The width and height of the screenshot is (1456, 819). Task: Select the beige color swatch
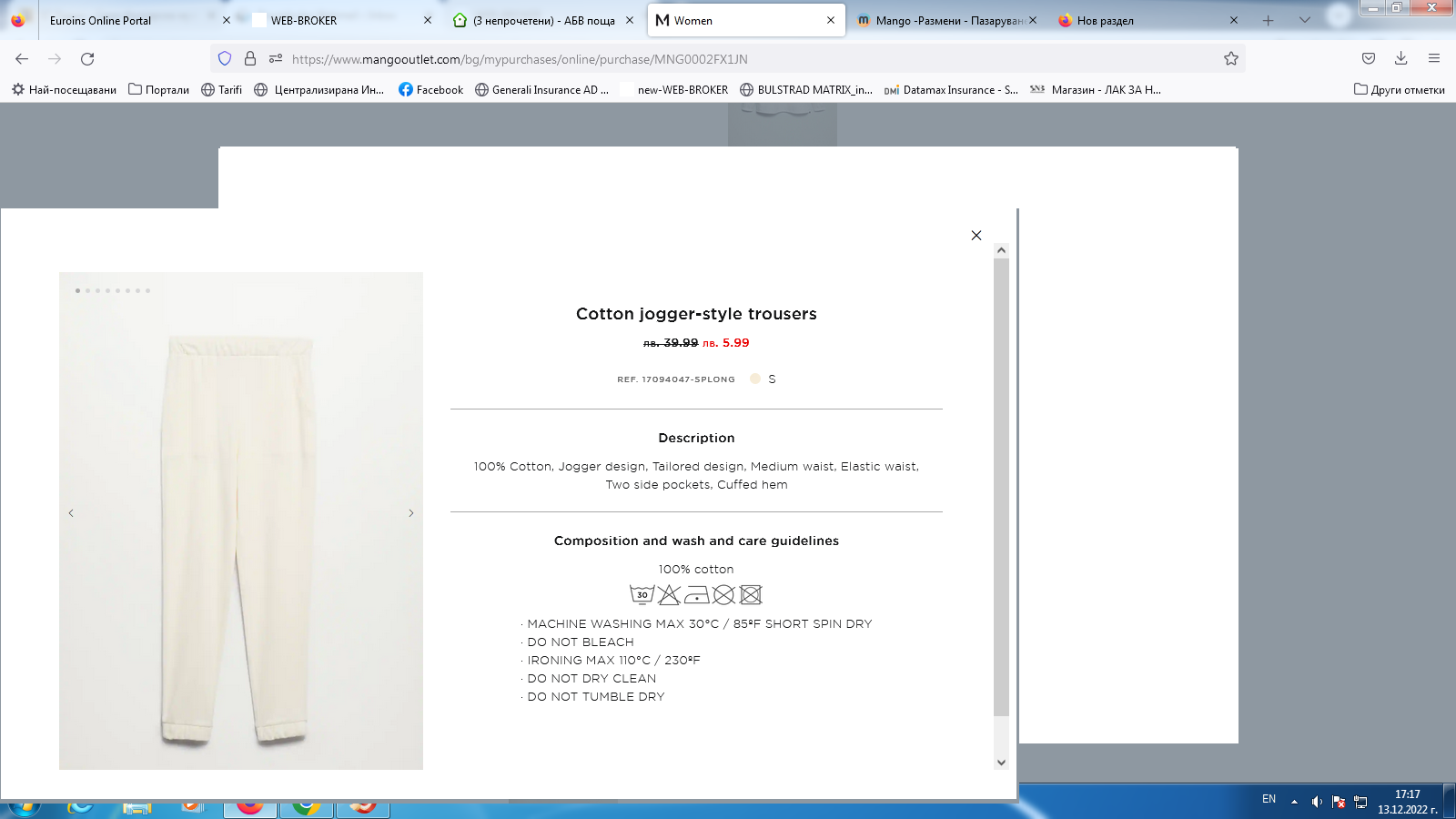[755, 379]
